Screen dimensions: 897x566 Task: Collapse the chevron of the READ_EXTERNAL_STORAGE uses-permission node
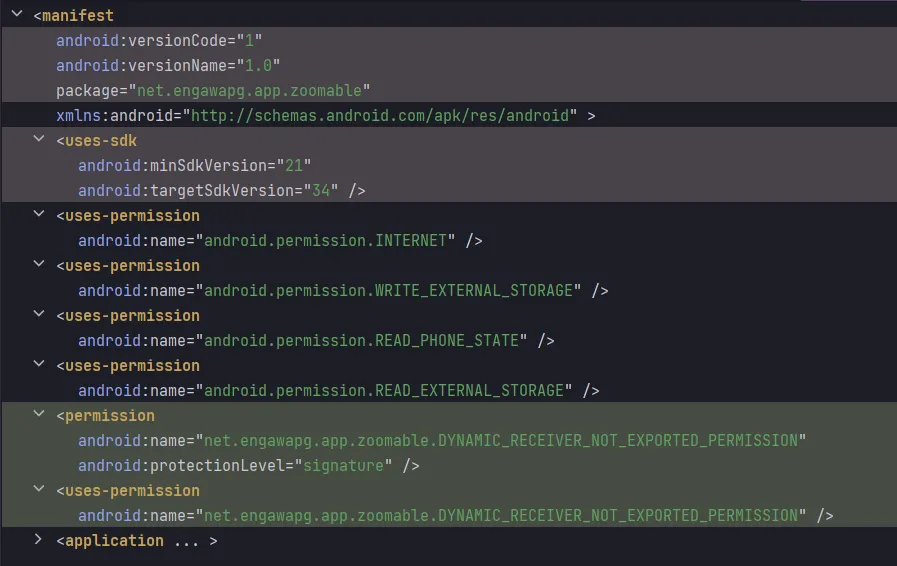[x=39, y=366]
